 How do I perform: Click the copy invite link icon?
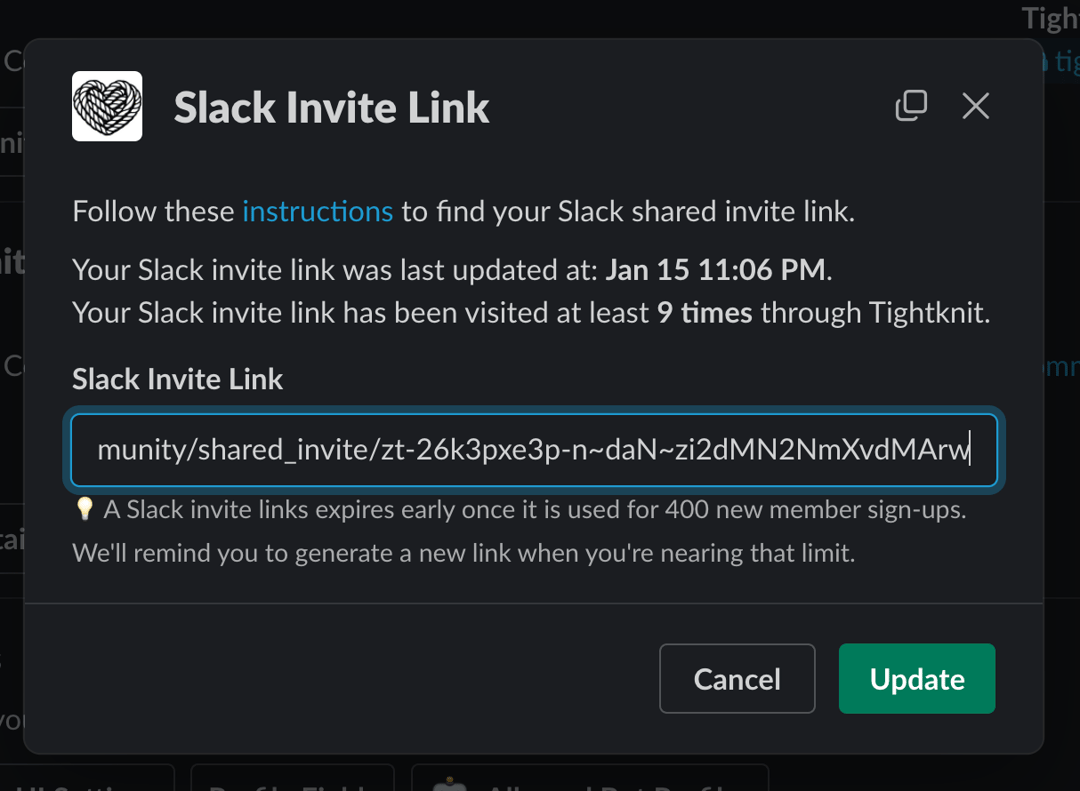tap(911, 105)
